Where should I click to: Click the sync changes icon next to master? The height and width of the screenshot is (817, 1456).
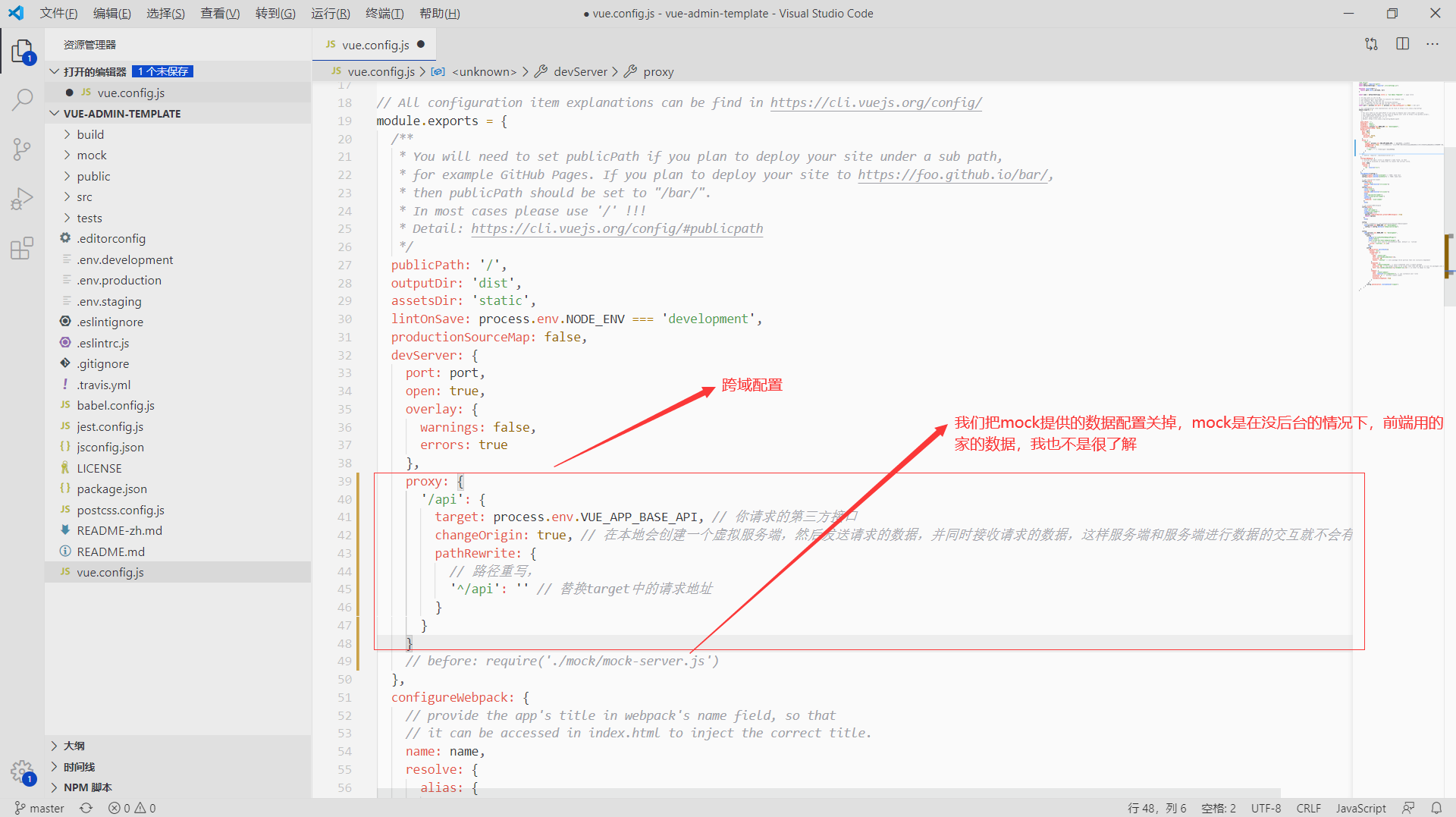pyautogui.click(x=86, y=808)
